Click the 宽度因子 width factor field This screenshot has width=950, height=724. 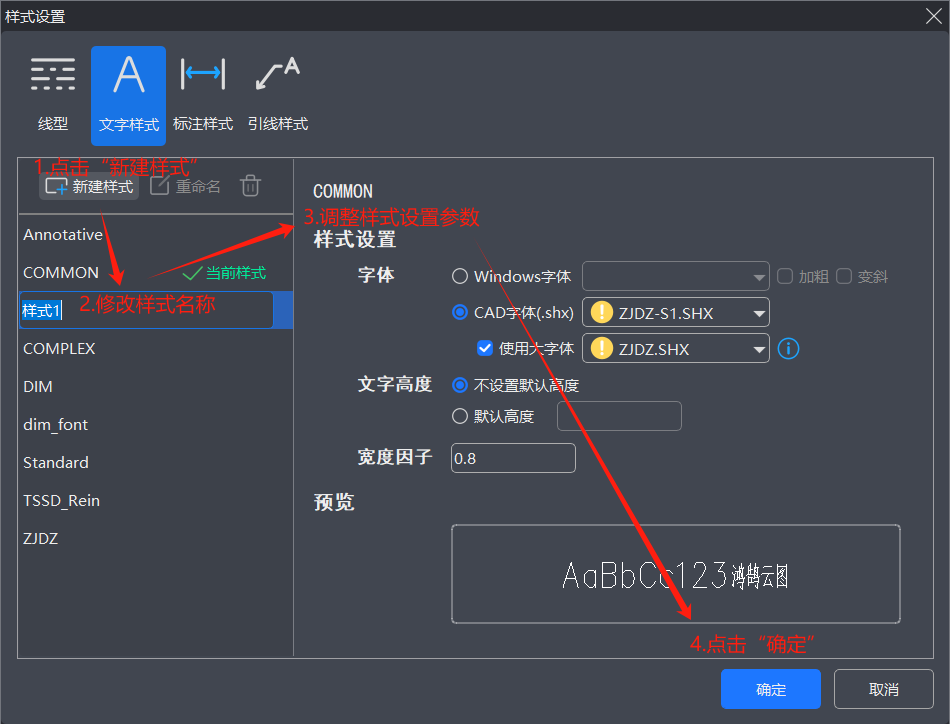pos(513,458)
